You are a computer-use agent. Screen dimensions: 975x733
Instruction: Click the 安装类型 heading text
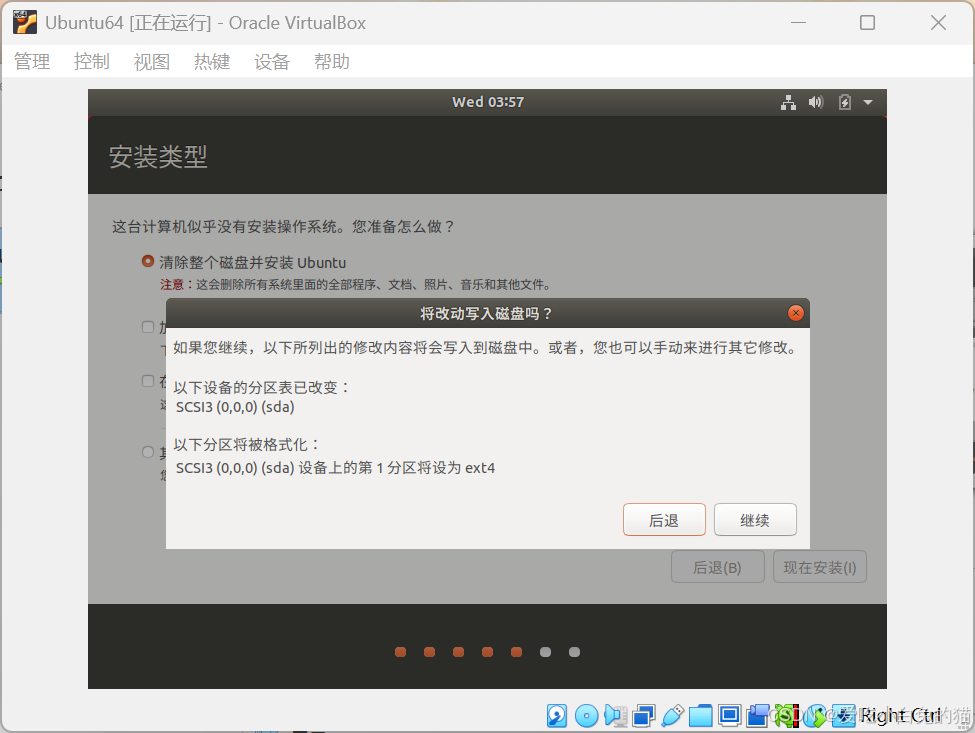(158, 157)
